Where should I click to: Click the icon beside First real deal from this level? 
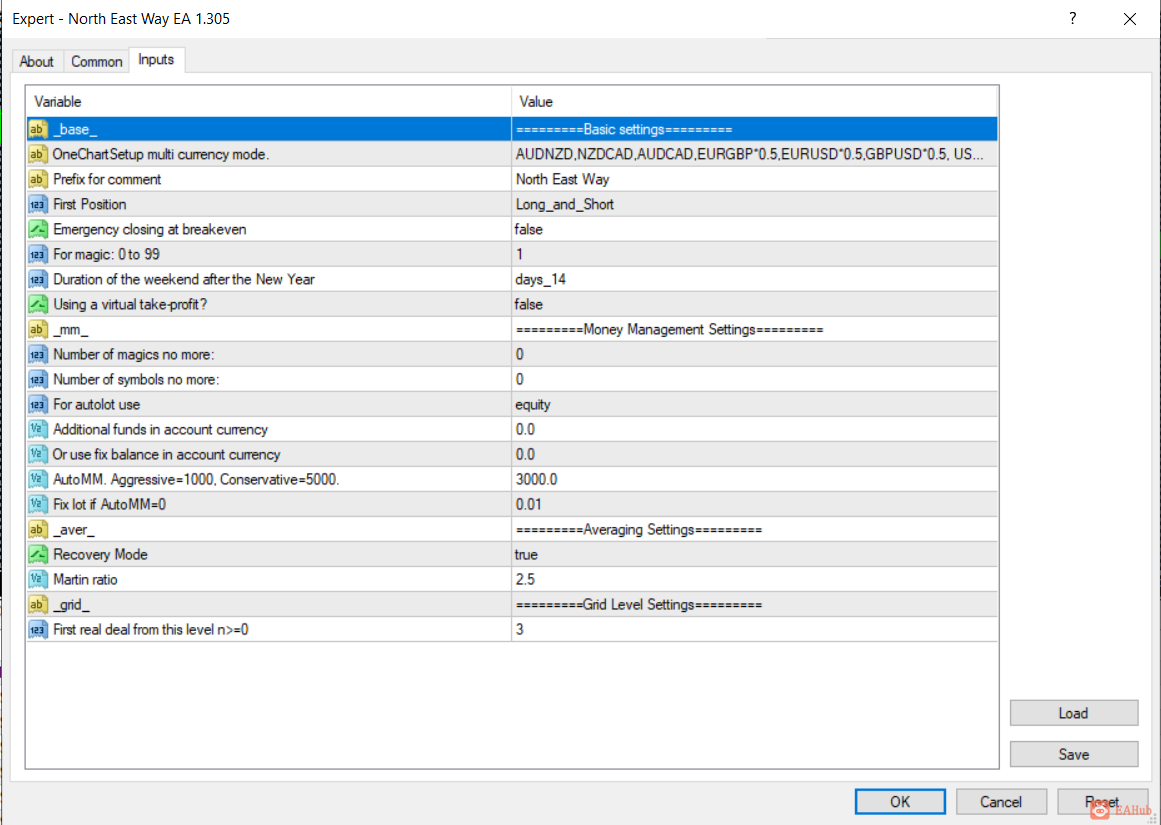point(38,629)
